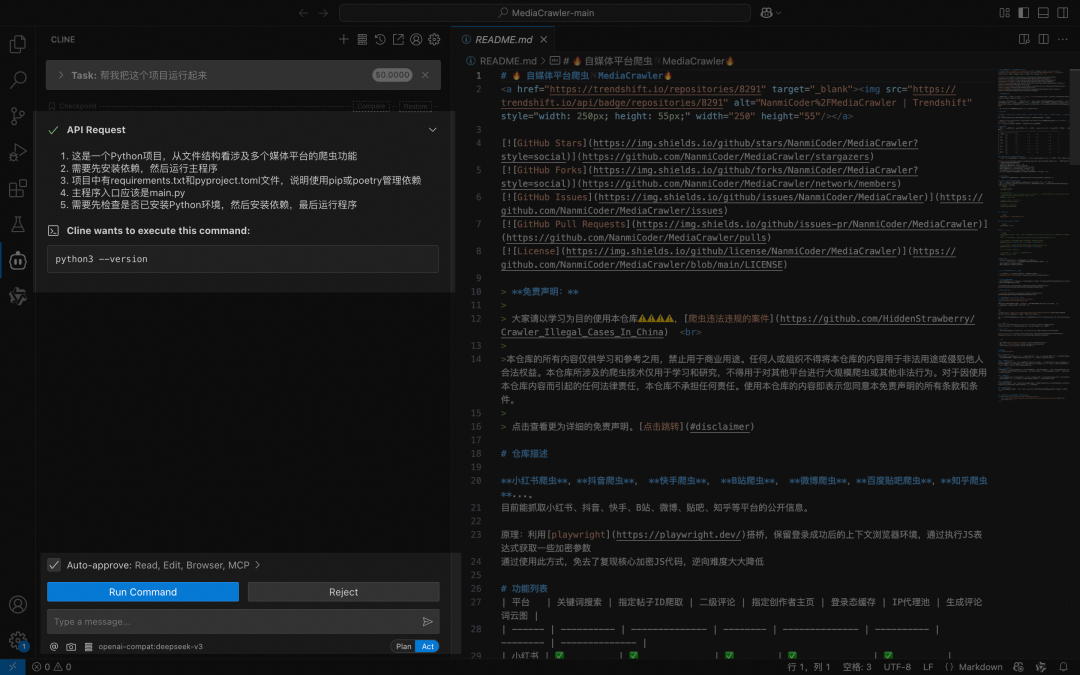Customize layout icon in title bar
1080x675 pixels.
[x=1004, y=12]
